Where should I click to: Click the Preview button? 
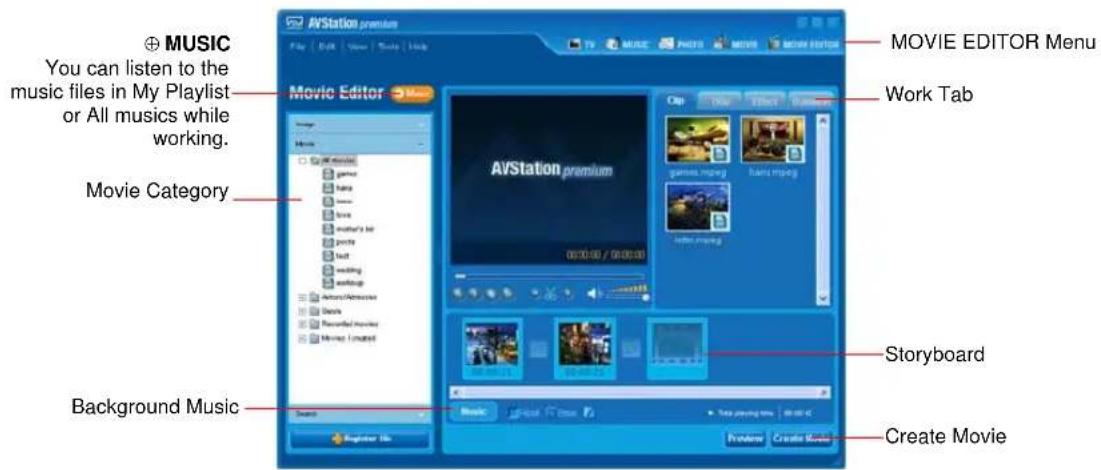745,439
